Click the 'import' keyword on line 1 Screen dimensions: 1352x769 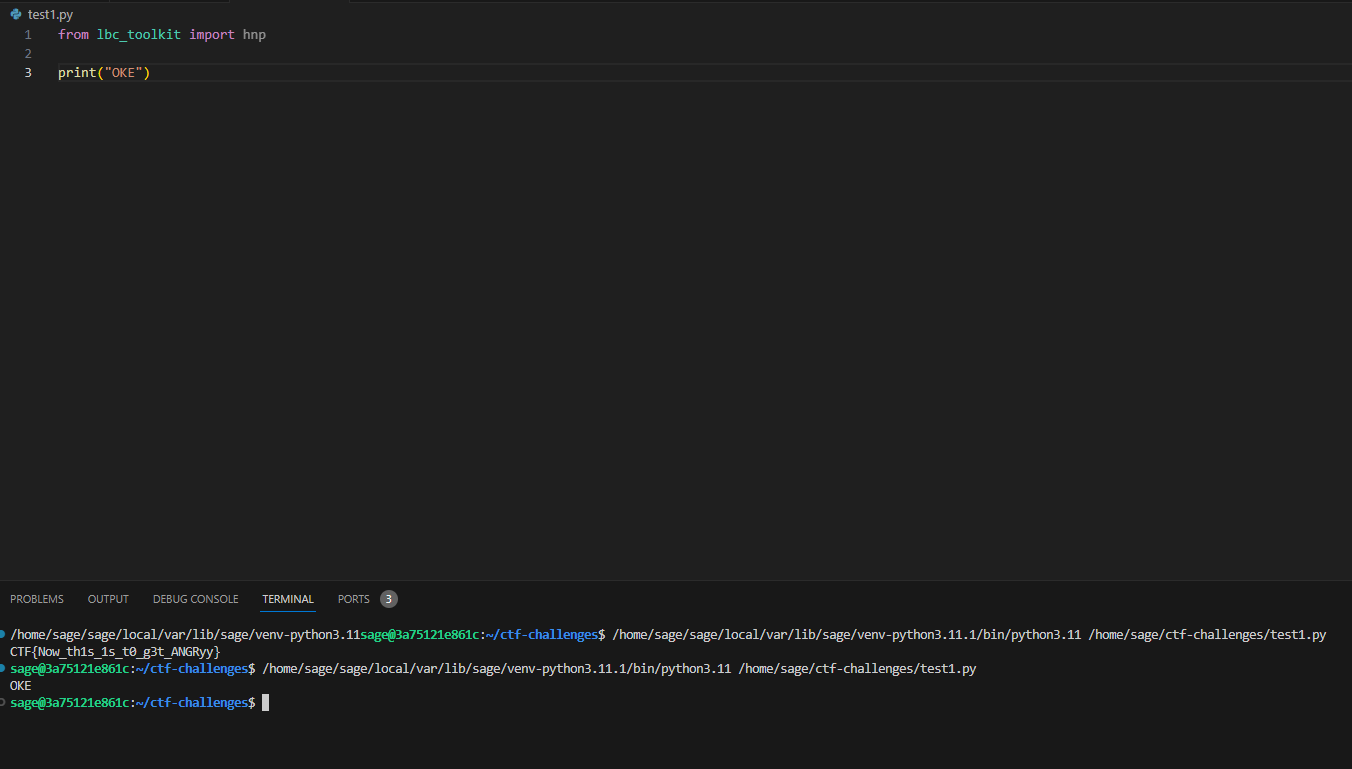(x=212, y=35)
